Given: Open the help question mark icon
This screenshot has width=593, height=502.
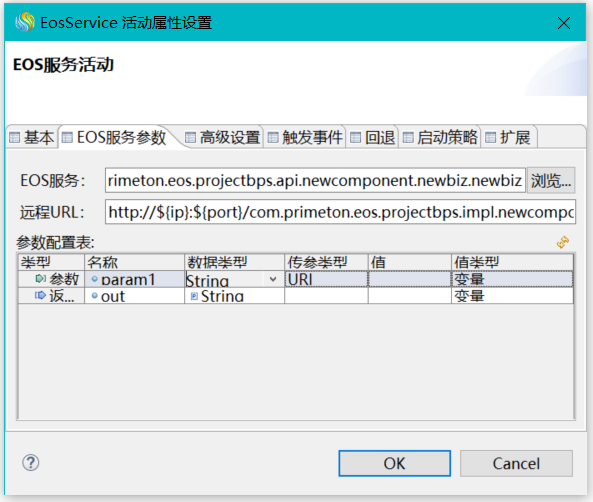Looking at the screenshot, I should (31, 463).
